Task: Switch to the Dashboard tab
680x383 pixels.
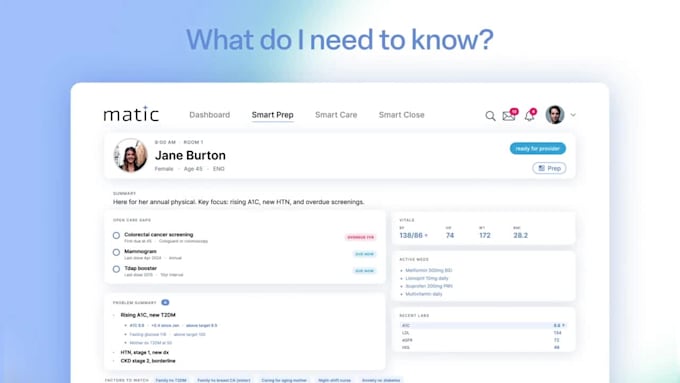Action: (209, 115)
